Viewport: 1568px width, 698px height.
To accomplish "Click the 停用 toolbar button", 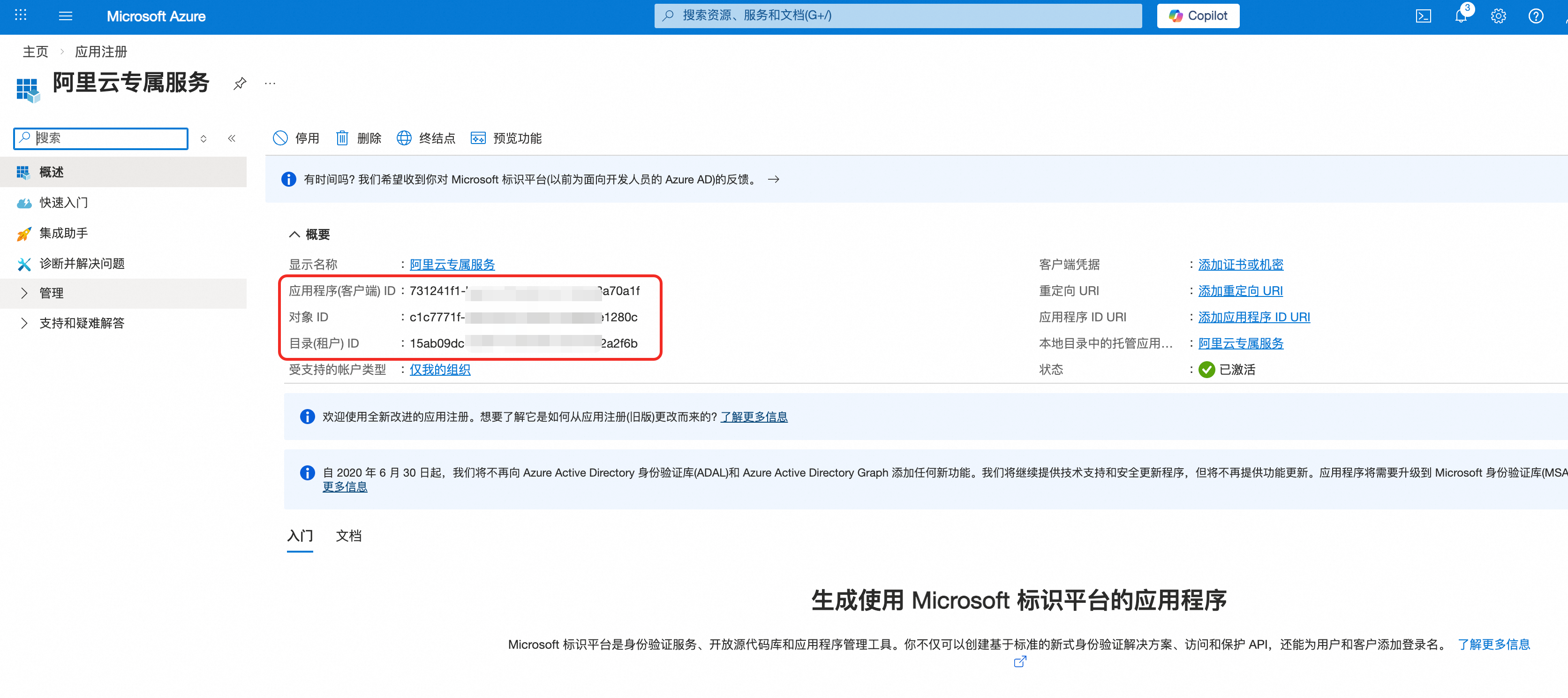I will [296, 138].
